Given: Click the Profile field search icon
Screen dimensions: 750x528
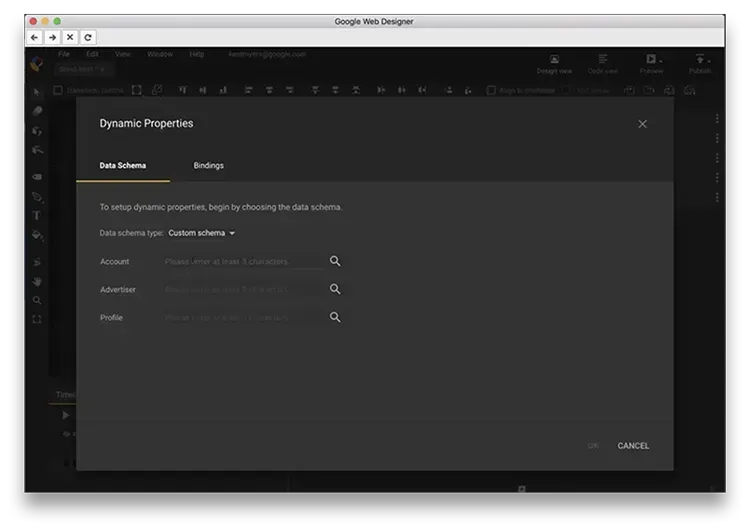Looking at the screenshot, I should tap(335, 317).
